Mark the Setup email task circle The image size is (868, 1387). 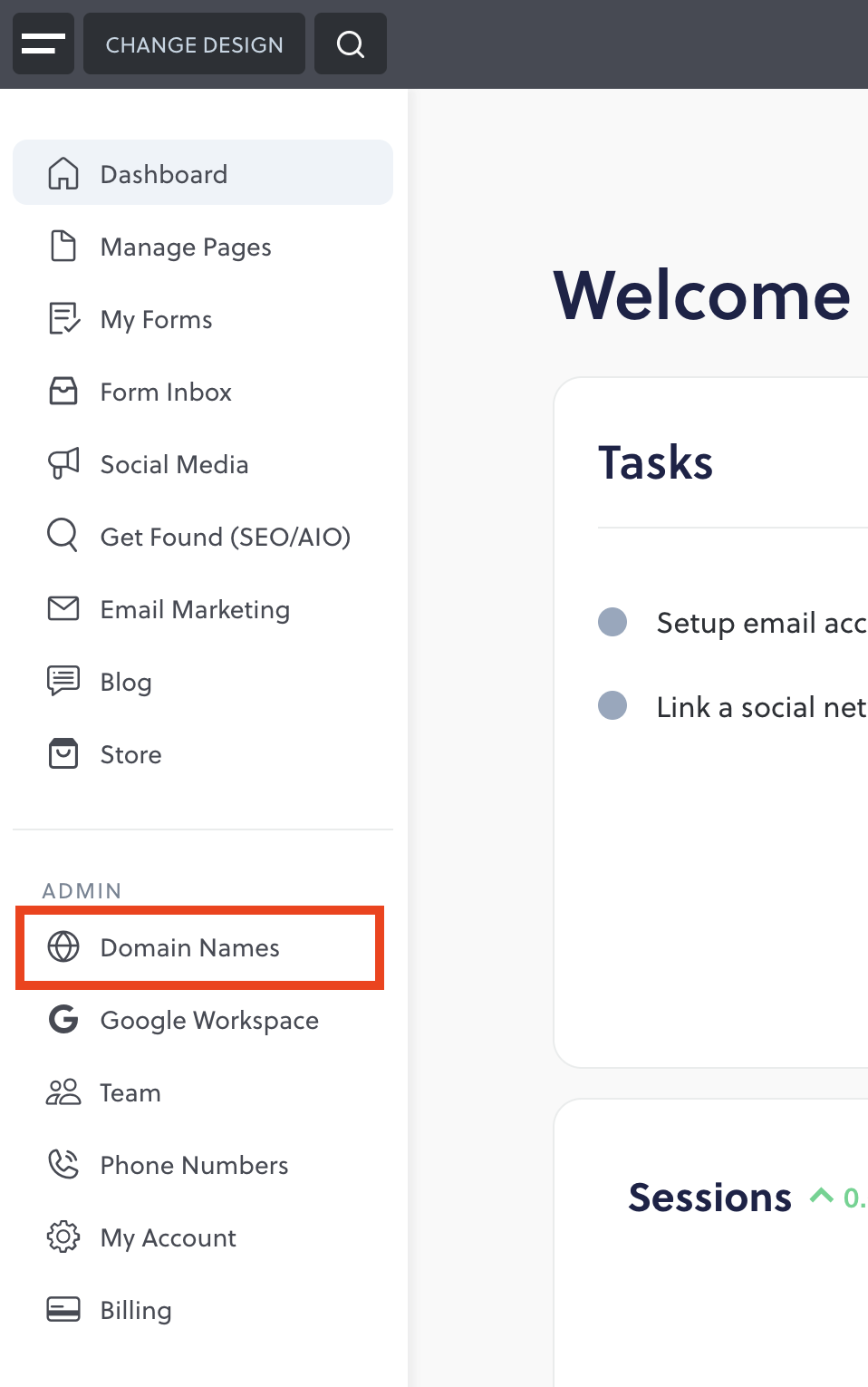[612, 622]
